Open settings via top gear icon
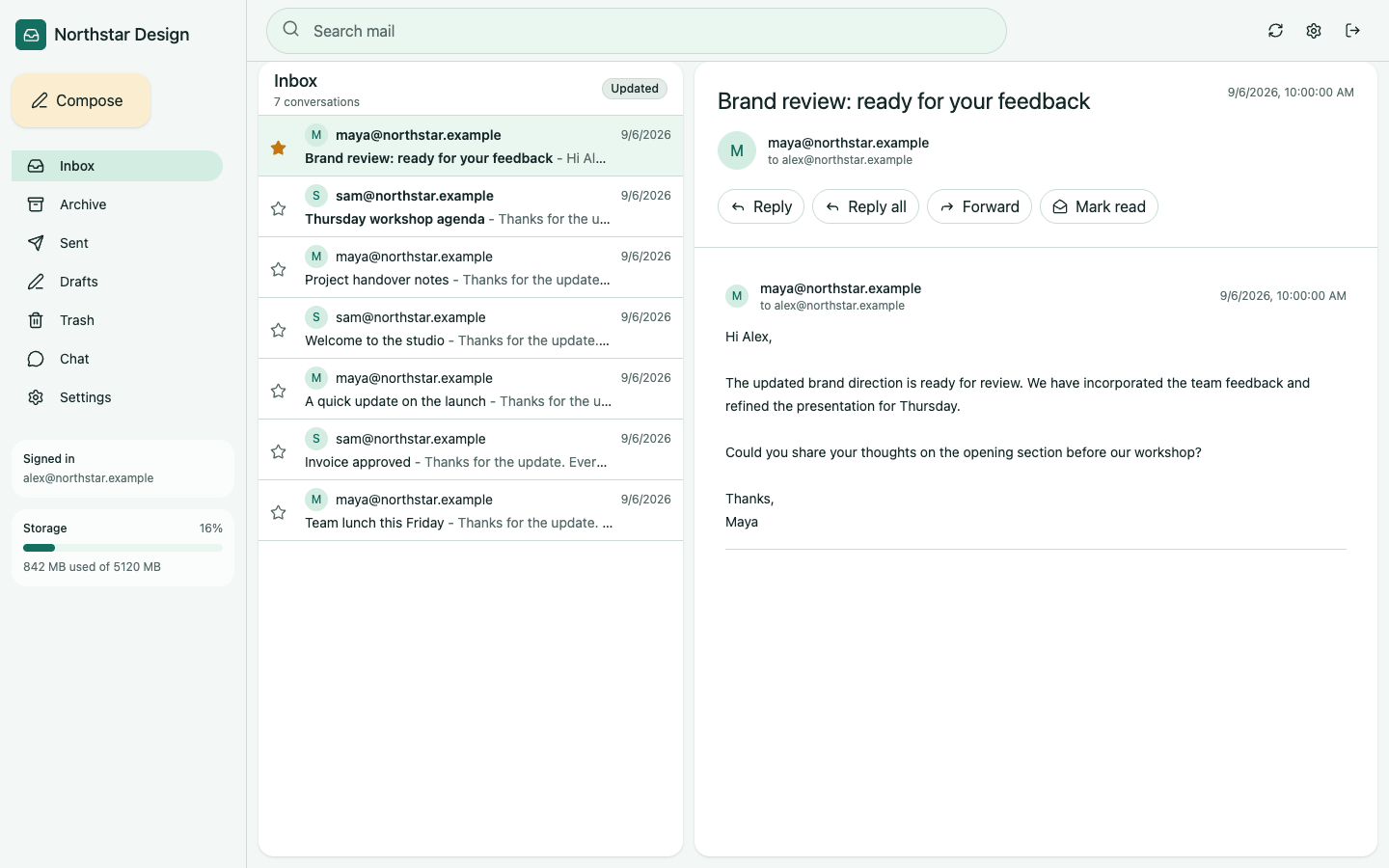 click(1314, 31)
